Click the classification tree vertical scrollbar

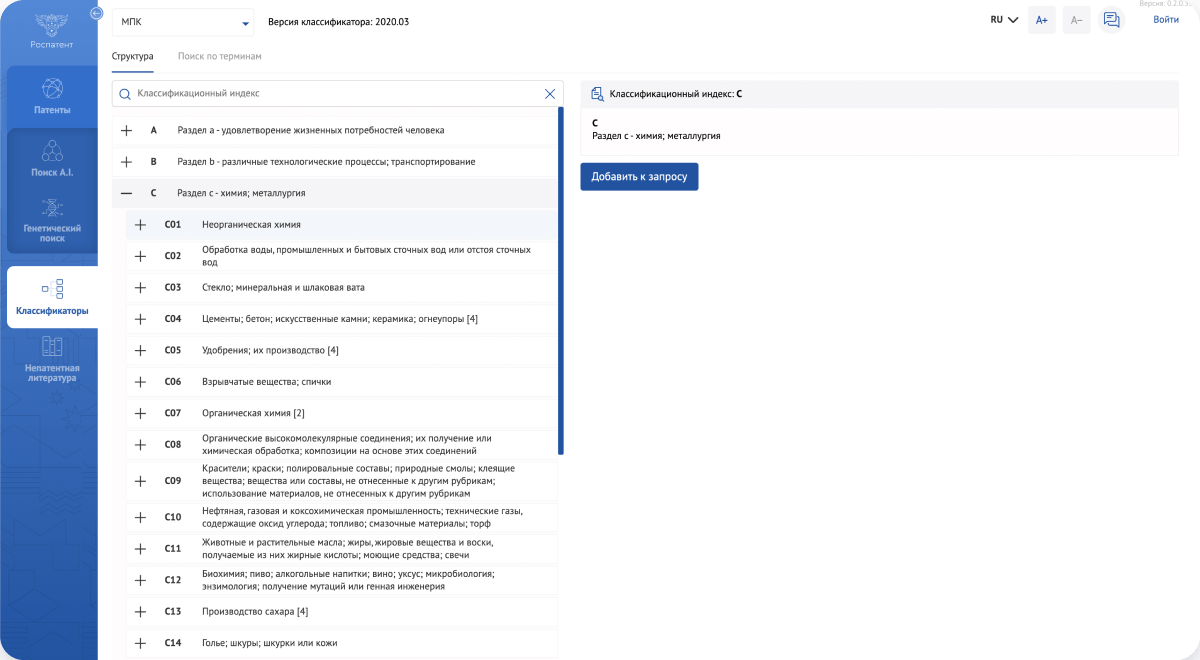(561, 280)
